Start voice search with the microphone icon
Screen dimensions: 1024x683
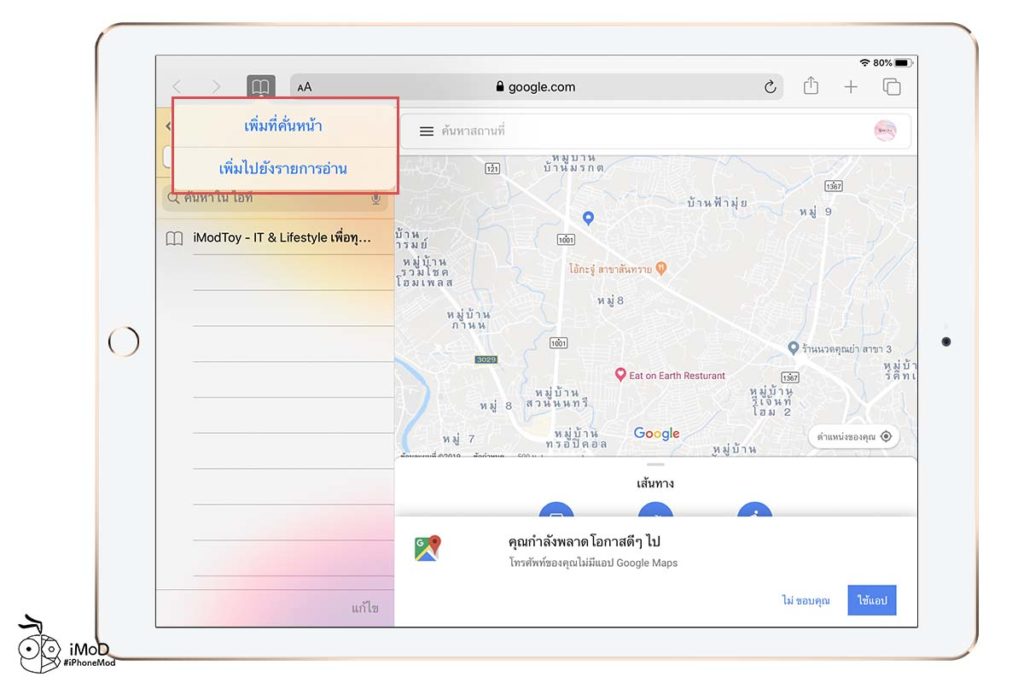pos(376,200)
